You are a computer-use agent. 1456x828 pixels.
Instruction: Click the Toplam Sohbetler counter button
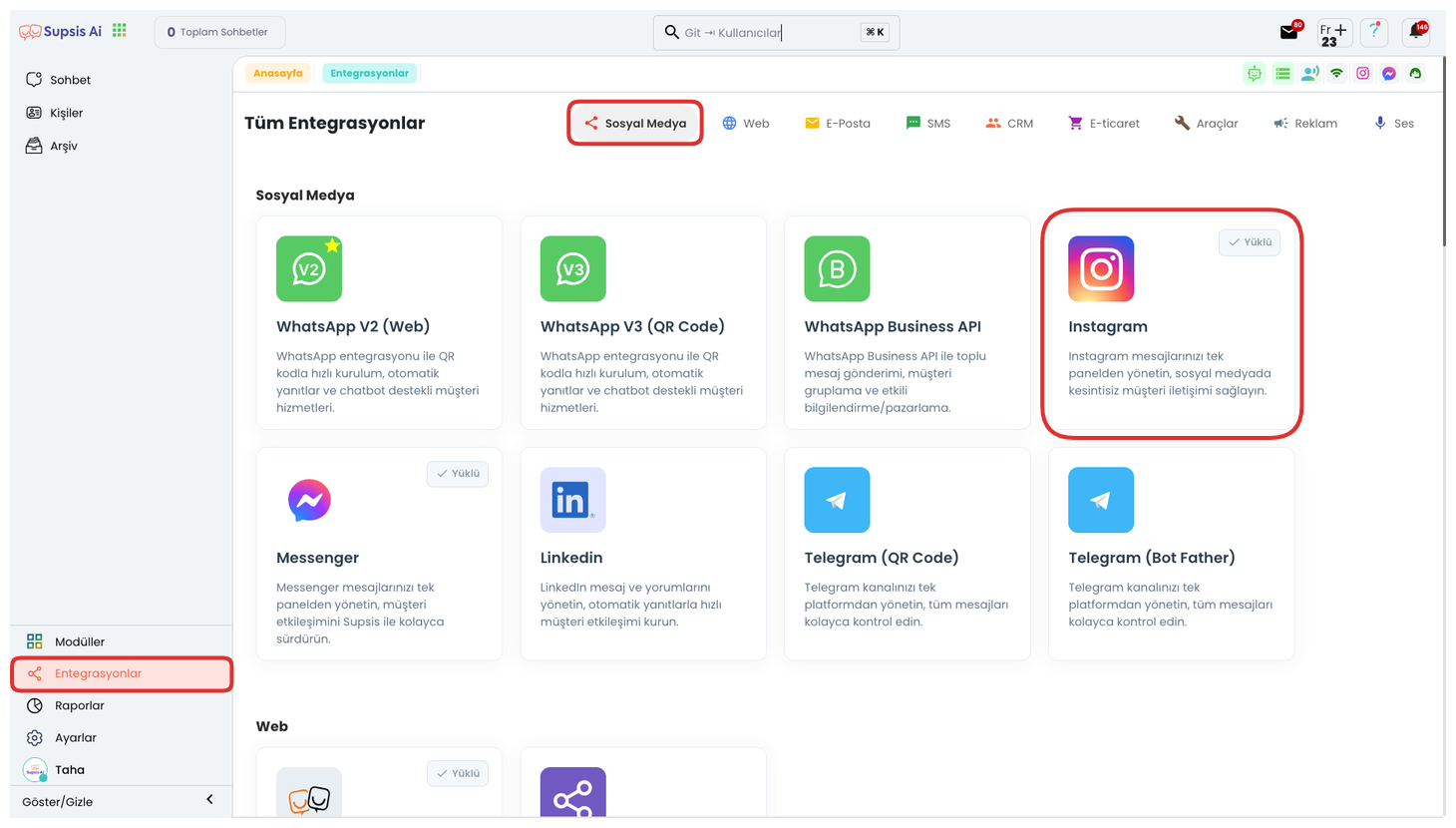(219, 32)
